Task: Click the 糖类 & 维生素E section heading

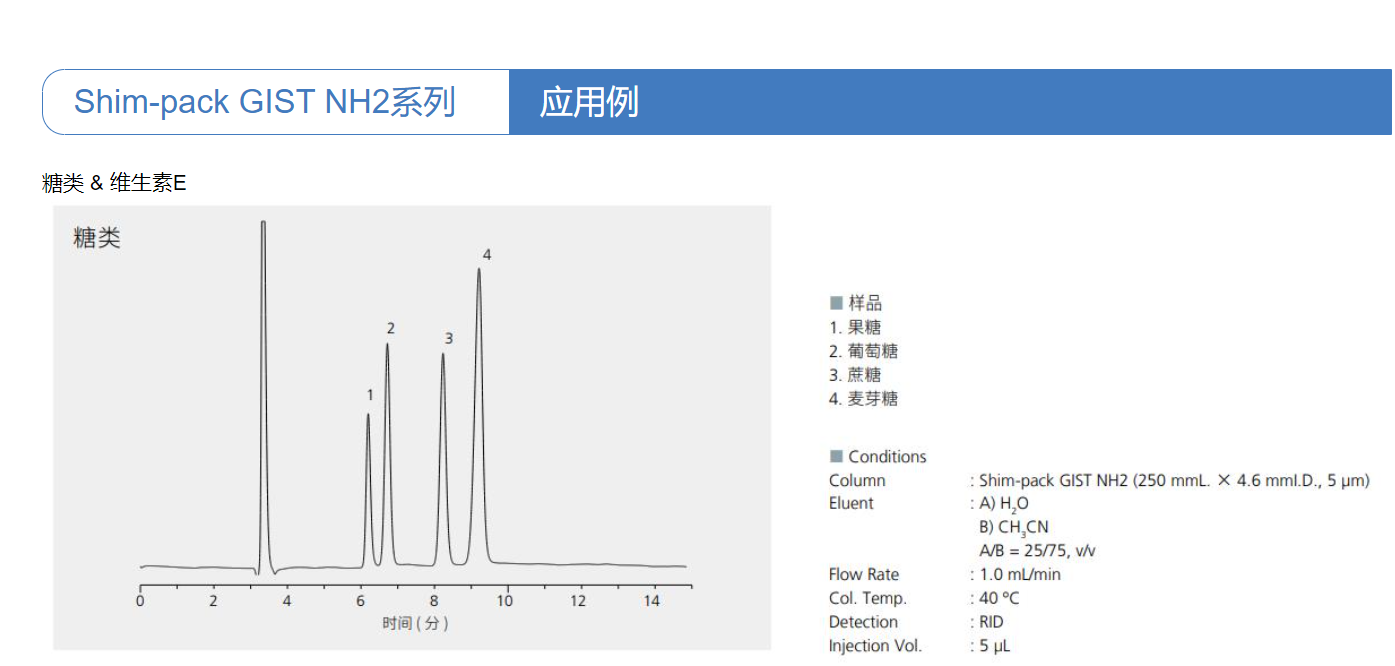Action: click(114, 183)
